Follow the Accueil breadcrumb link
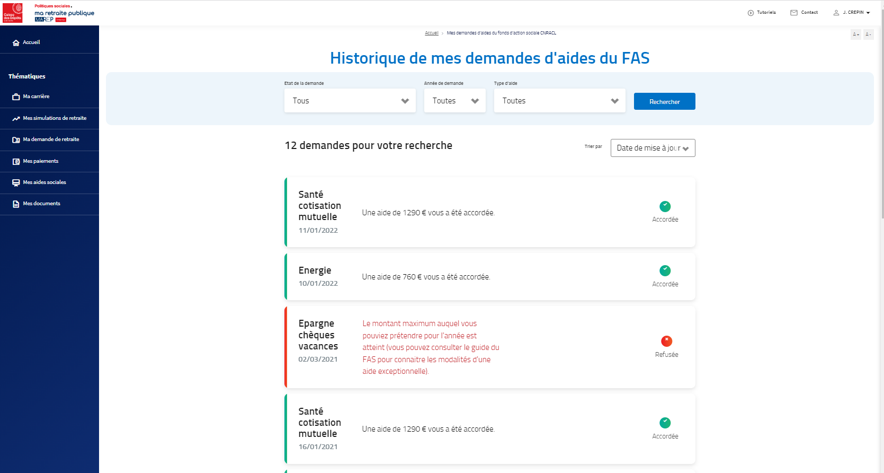Image resolution: width=884 pixels, height=473 pixels. click(x=431, y=33)
